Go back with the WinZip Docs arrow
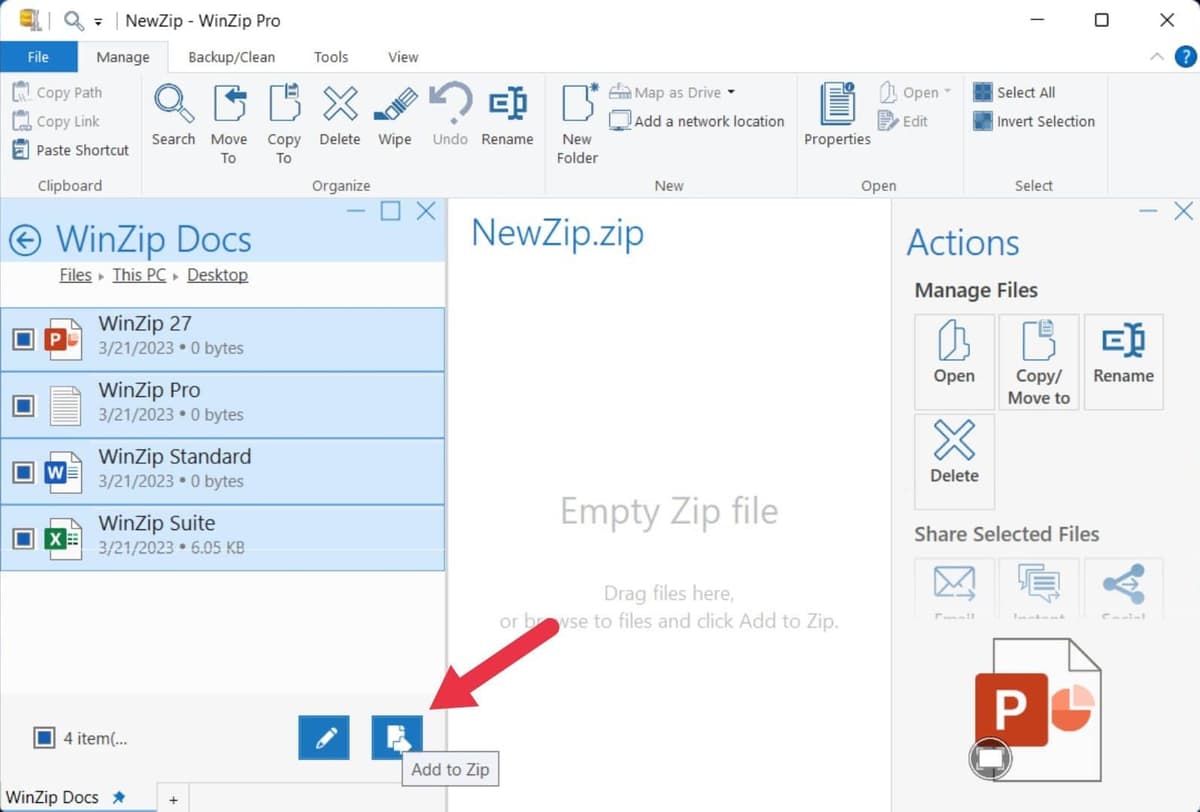The image size is (1200, 812). click(25, 240)
